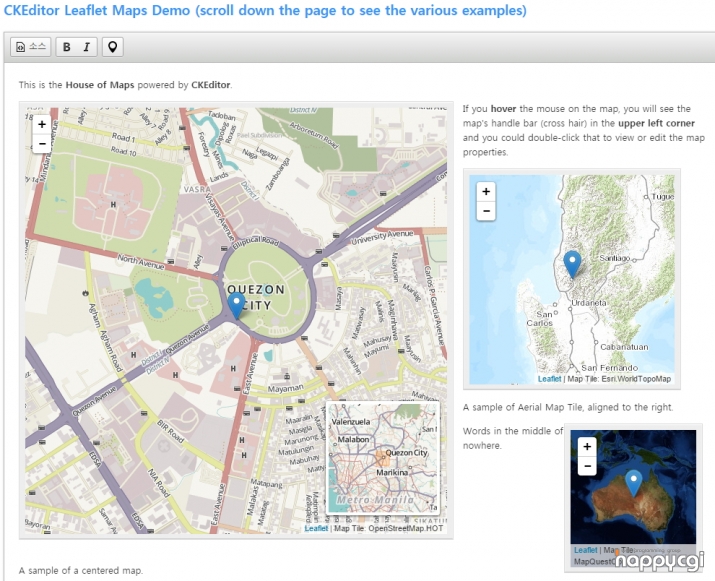The image size is (715, 581).
Task: Zoom out on the Esri WorldTopoMap
Action: tap(486, 211)
